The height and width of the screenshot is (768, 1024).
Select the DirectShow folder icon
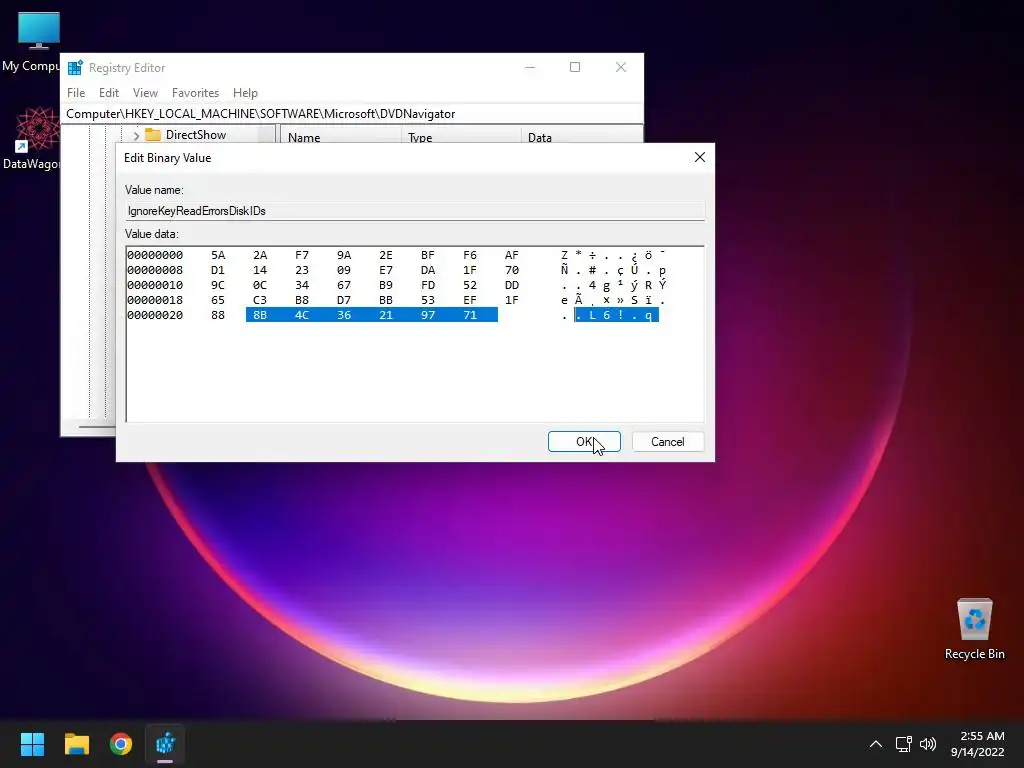(x=153, y=135)
